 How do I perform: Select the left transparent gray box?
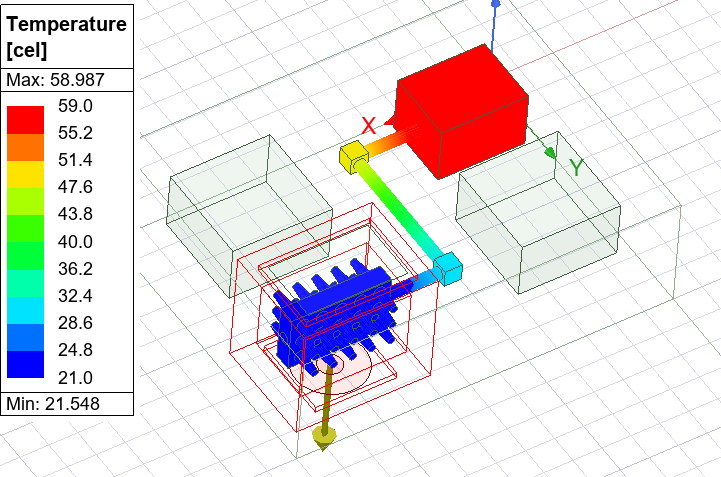point(249,215)
